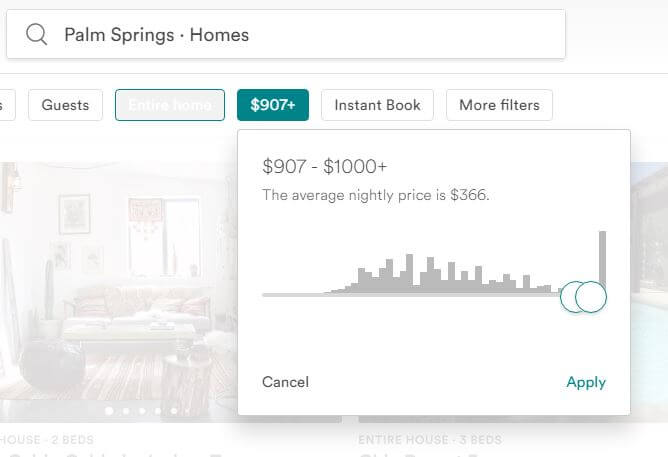This screenshot has height=457, width=668.
Task: Show the third carousel dot photo
Action: click(142, 411)
